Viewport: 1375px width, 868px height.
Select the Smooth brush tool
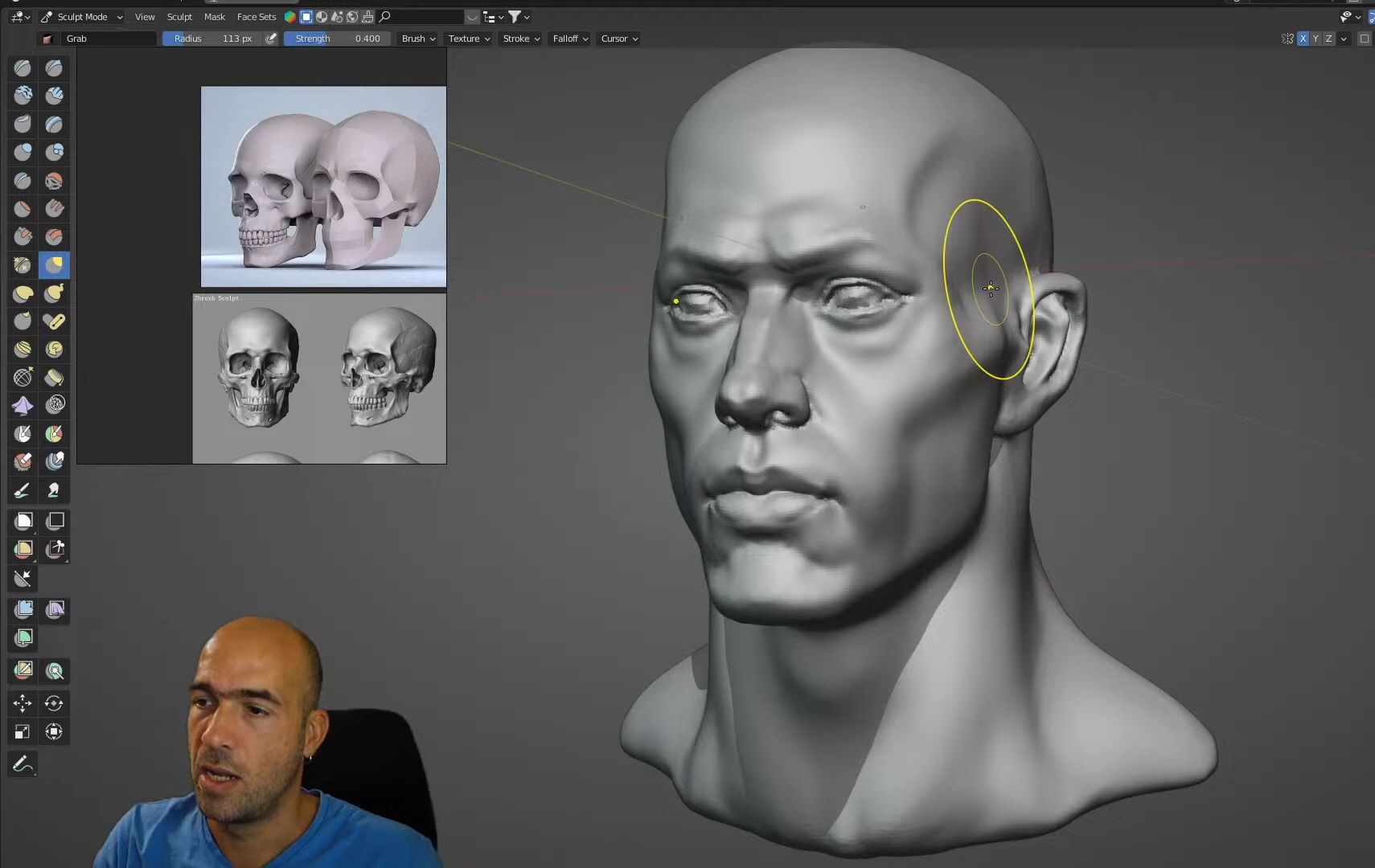coord(54,181)
